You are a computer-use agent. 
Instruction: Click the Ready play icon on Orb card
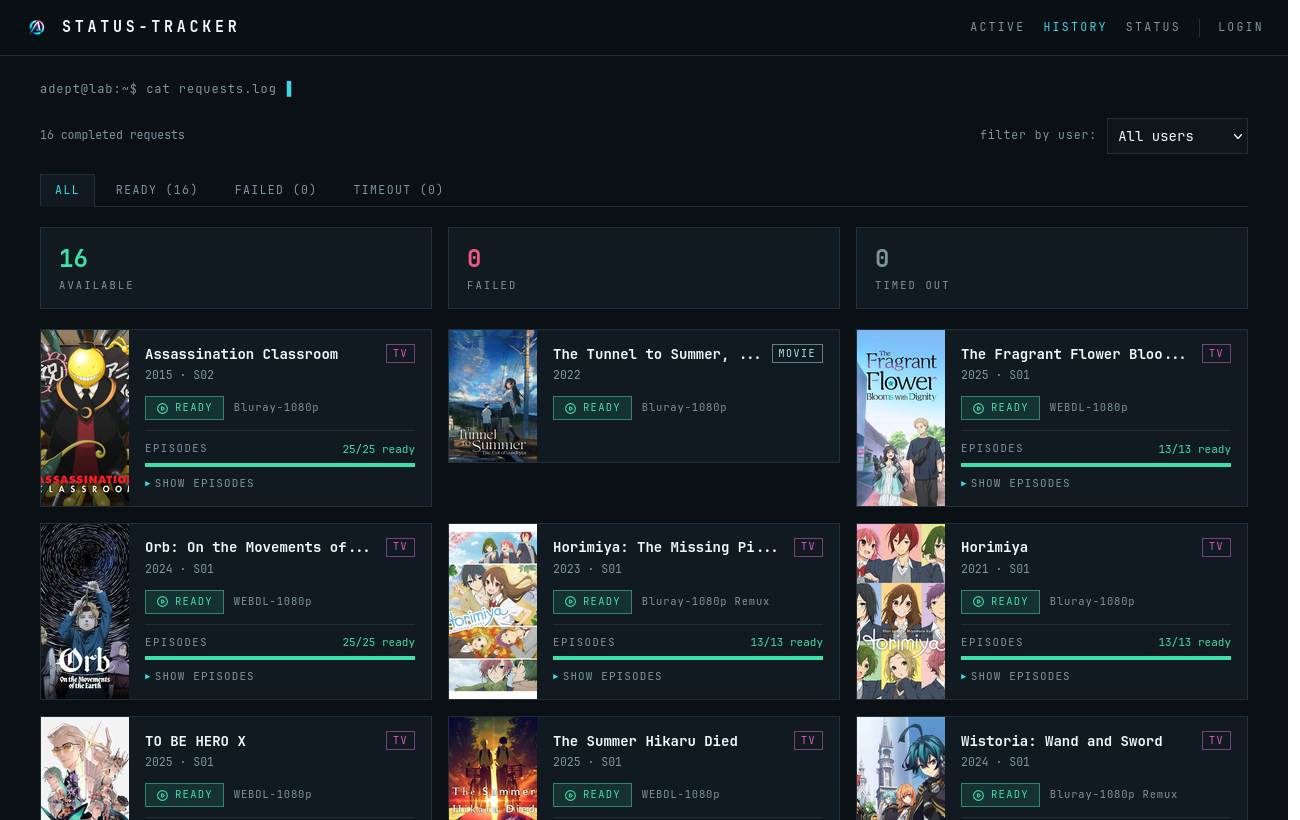(162, 602)
